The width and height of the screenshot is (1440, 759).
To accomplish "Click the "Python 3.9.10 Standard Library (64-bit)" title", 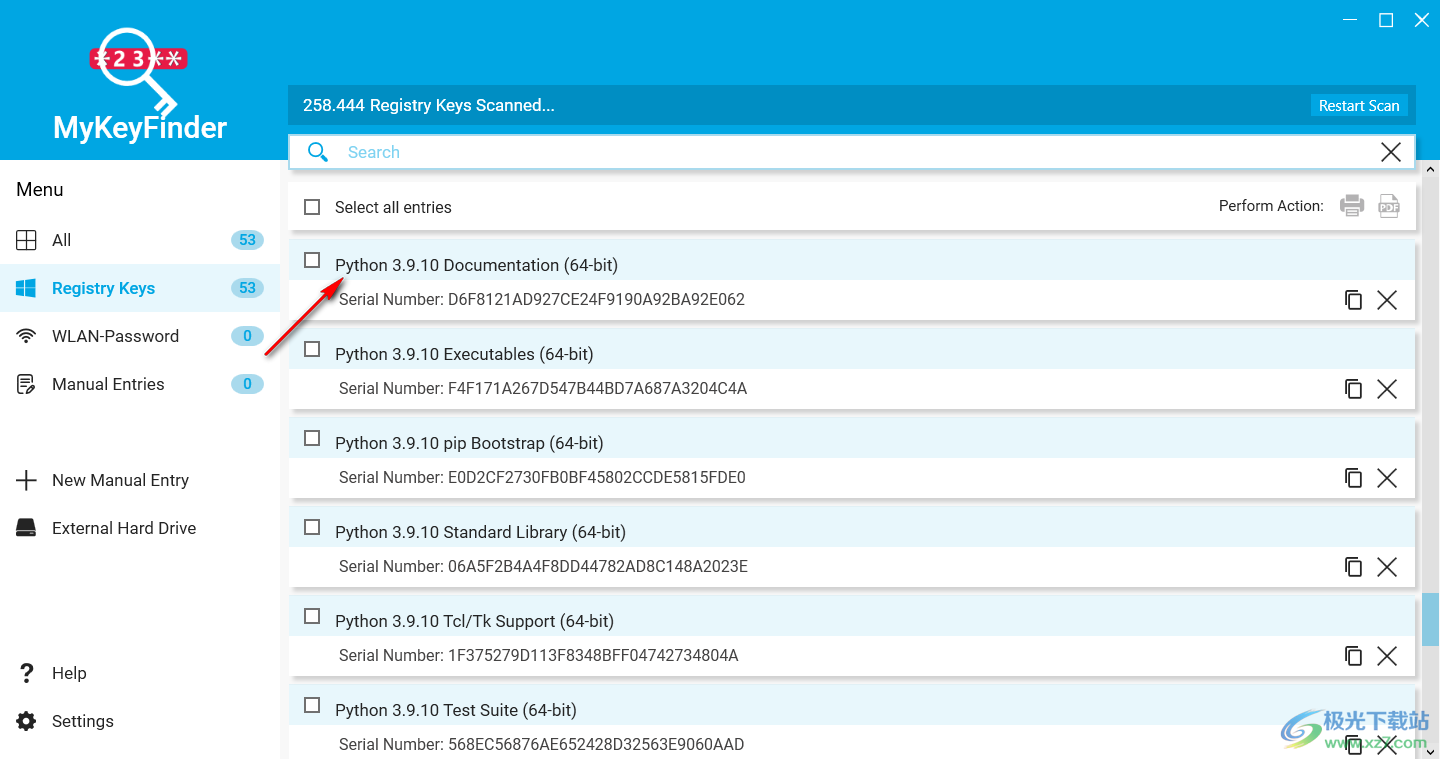I will 480,532.
